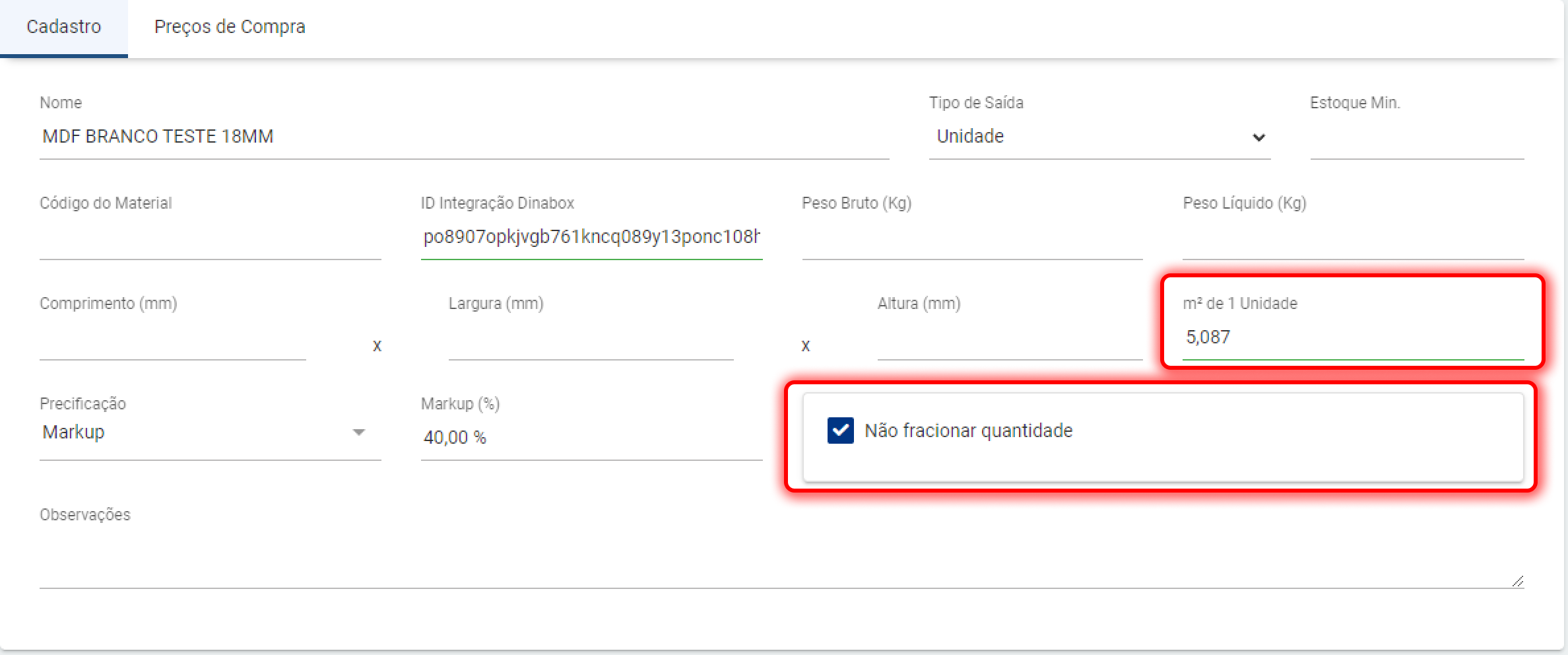The width and height of the screenshot is (1568, 655).
Task: Focus the Peso Líquido (Kg) field
Action: coord(1353,238)
